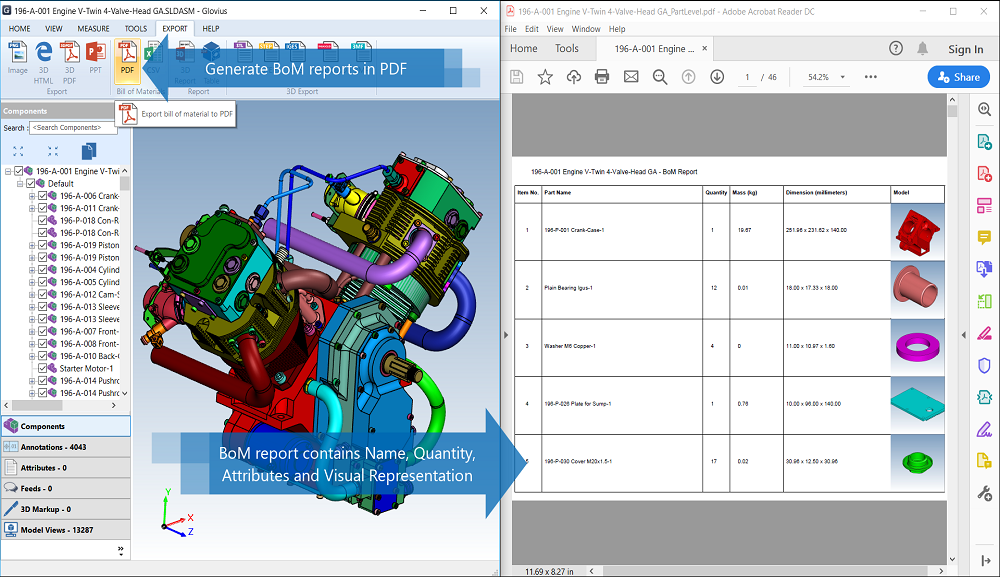Screen dimensions: 1000x577
Task: Click the Bill of Materials PDF button
Action: pyautogui.click(x=127, y=61)
